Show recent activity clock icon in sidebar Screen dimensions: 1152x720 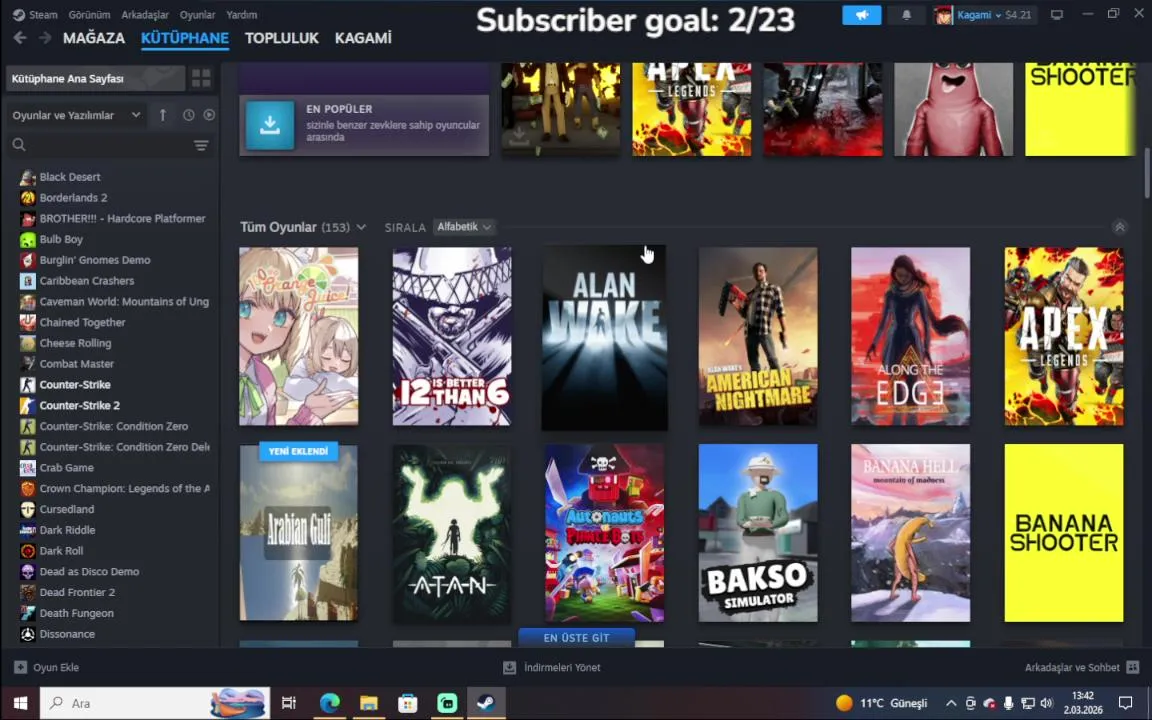(189, 115)
